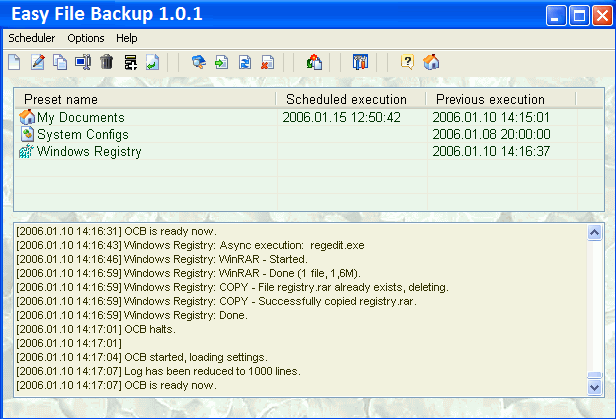
Task: Click the log scrollbar down arrow
Action: coord(594,388)
